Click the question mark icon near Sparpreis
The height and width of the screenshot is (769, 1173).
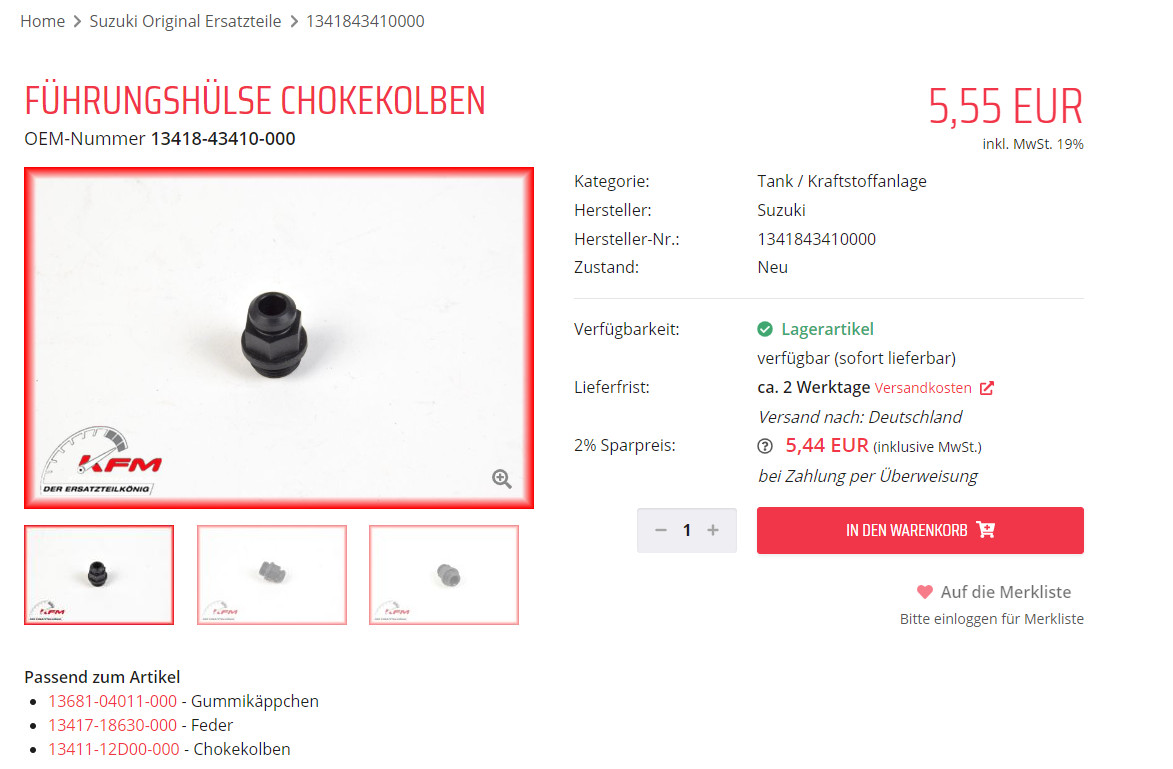point(765,447)
